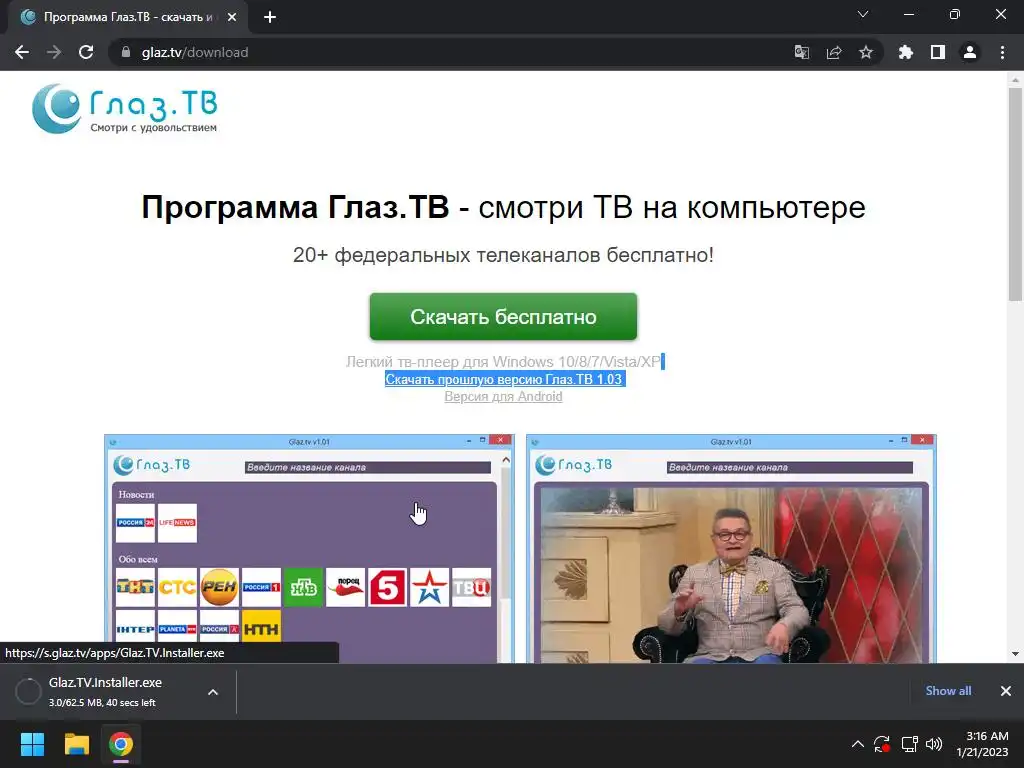The width and height of the screenshot is (1024, 768).
Task: Select the Программа Глаз.ТВ tab
Action: pos(128,18)
